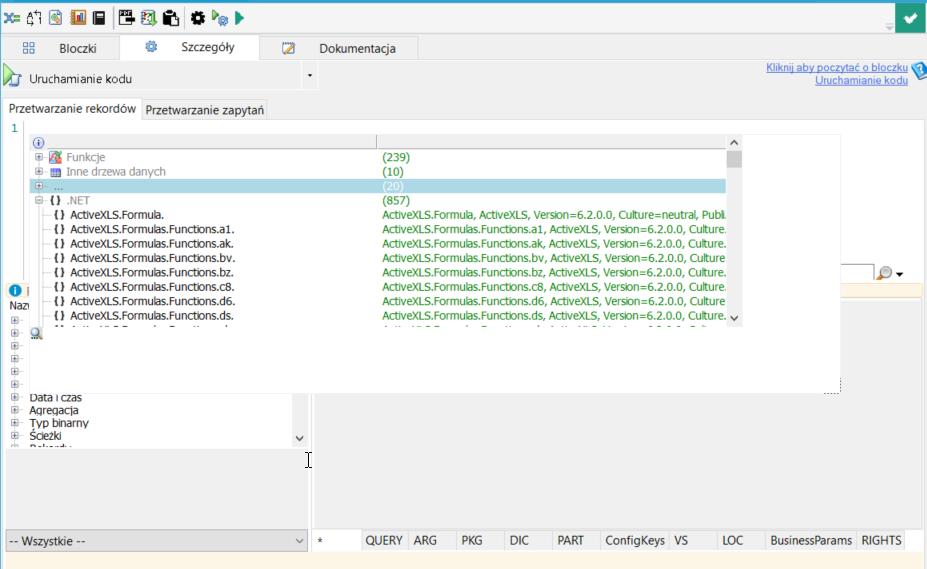927x569 pixels.
Task: Open the -- Wszystkie -- combo box
Action: pyautogui.click(x=157, y=541)
